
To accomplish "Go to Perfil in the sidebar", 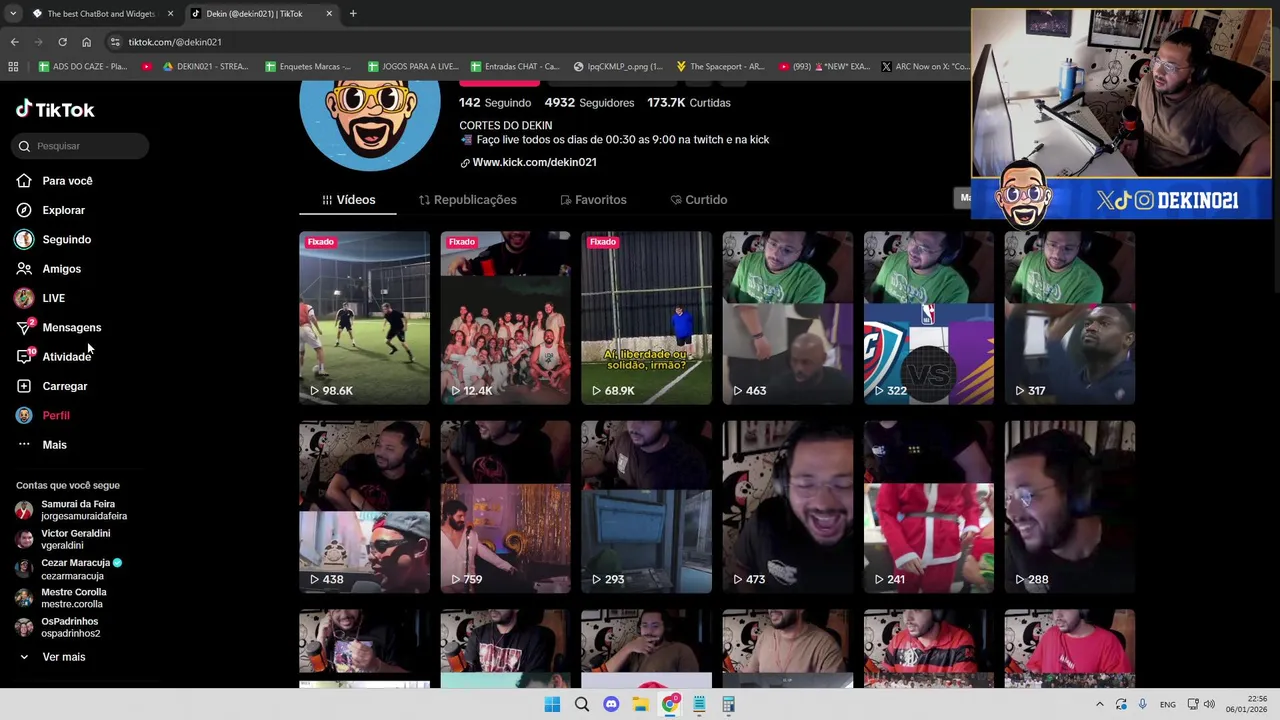I will pyautogui.click(x=43, y=415).
